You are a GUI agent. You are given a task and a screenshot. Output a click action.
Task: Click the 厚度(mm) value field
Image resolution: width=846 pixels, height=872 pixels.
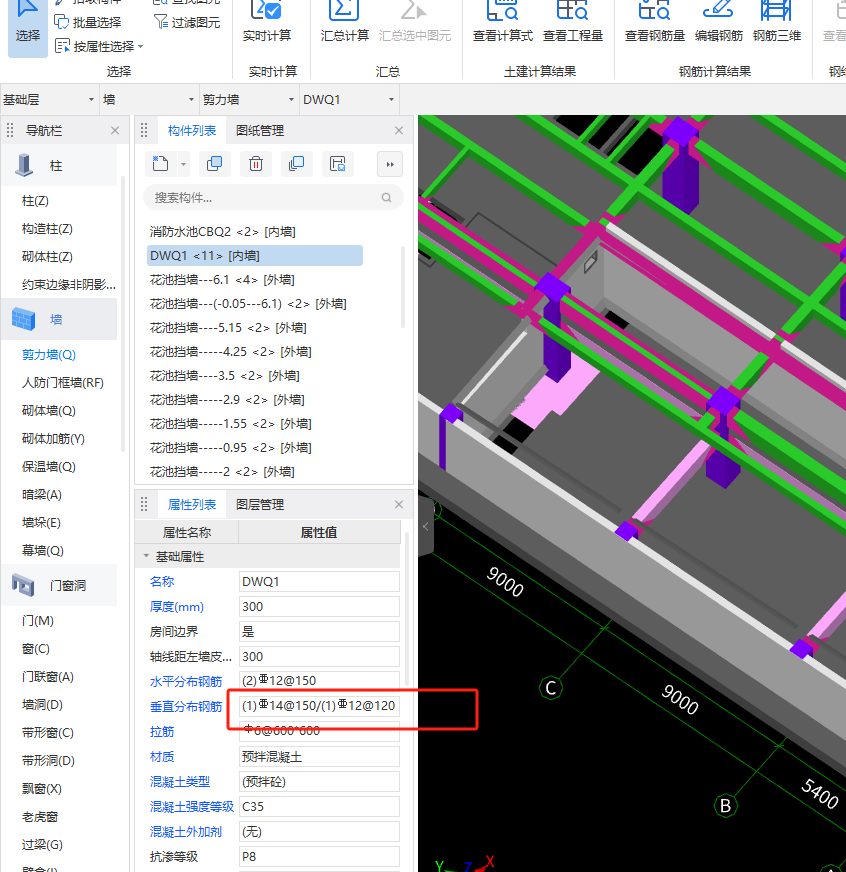[319, 607]
